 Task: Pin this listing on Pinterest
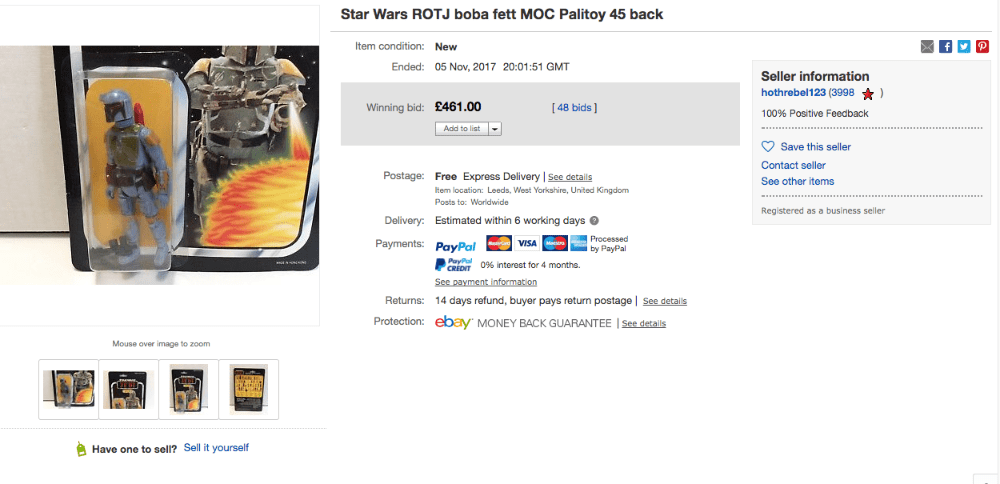(982, 47)
